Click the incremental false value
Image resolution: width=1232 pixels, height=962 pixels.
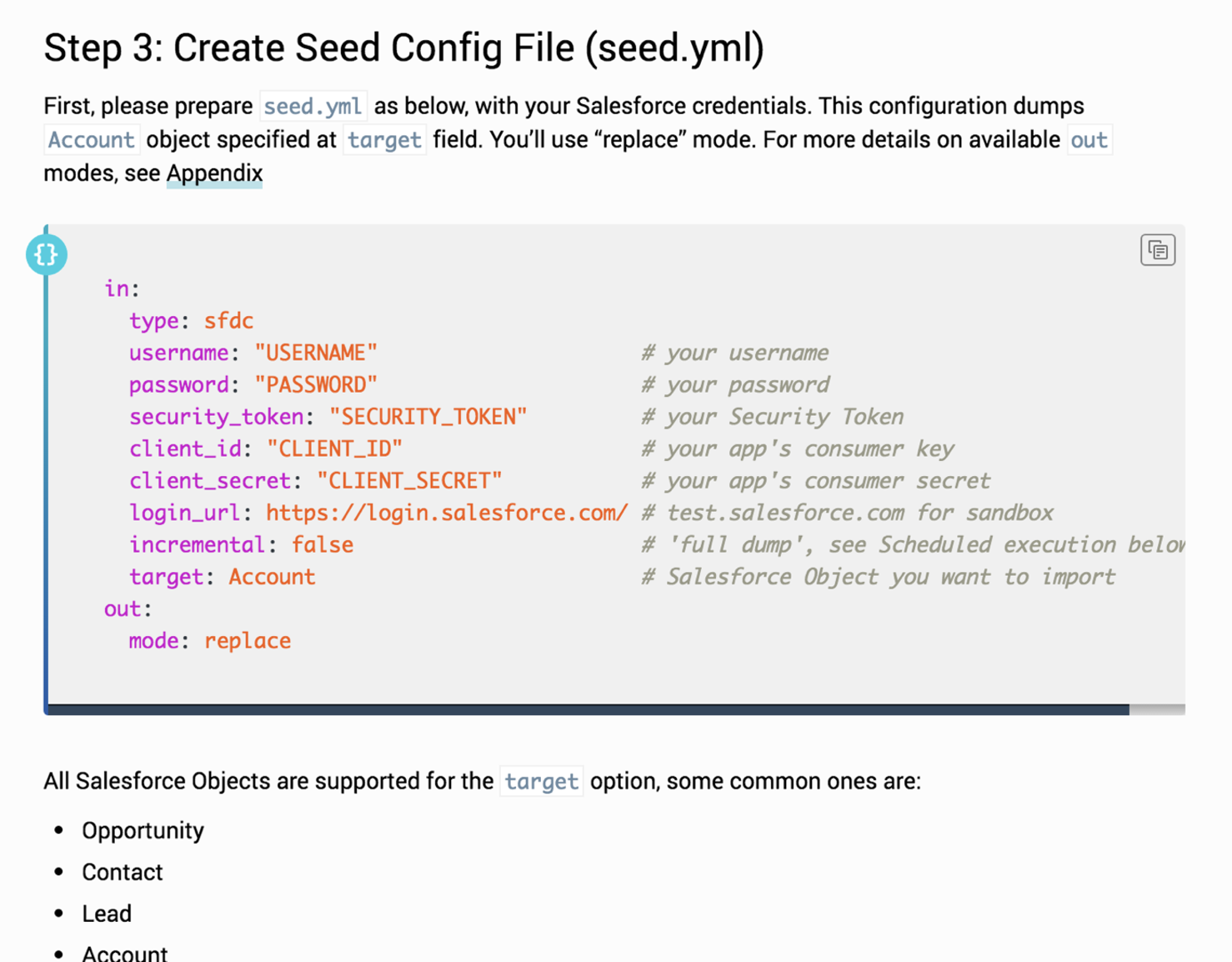(322, 545)
